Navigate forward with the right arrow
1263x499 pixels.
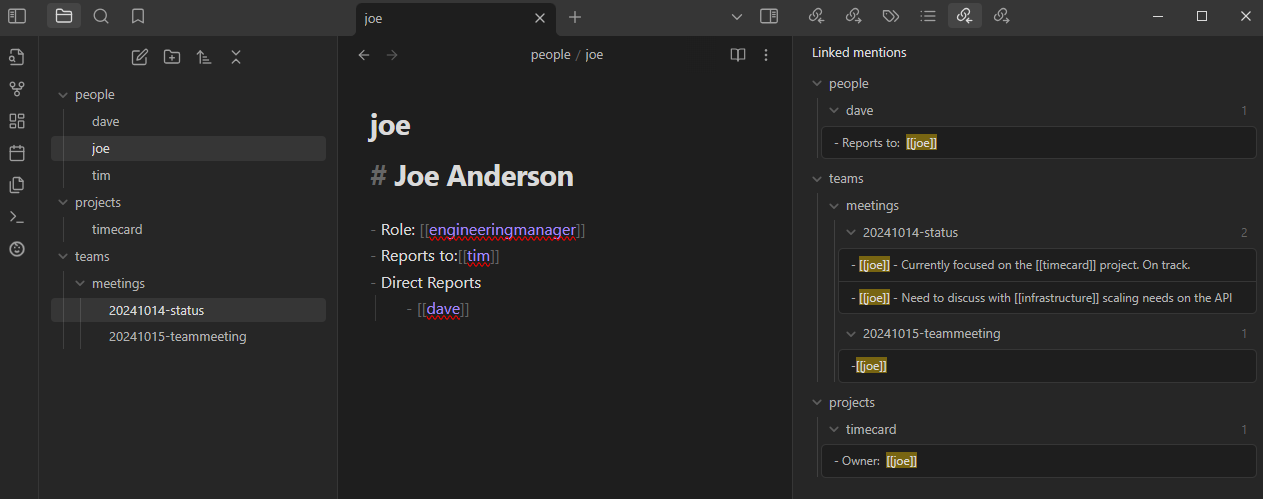(x=392, y=55)
